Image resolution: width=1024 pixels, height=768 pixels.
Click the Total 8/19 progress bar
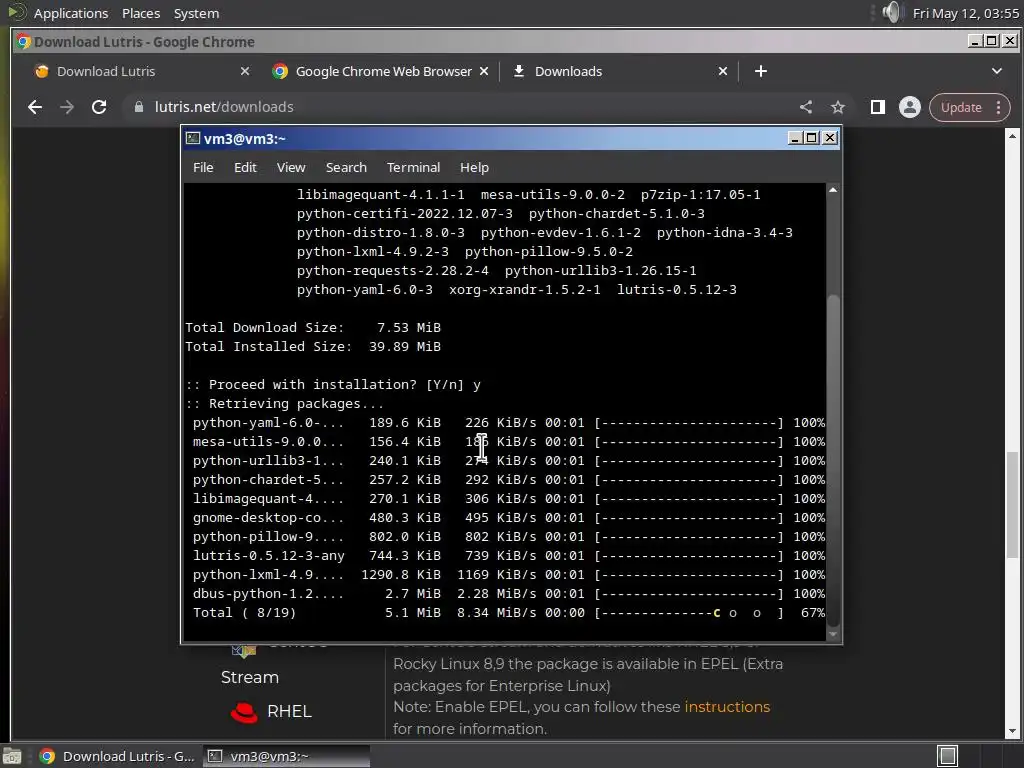[x=689, y=613]
